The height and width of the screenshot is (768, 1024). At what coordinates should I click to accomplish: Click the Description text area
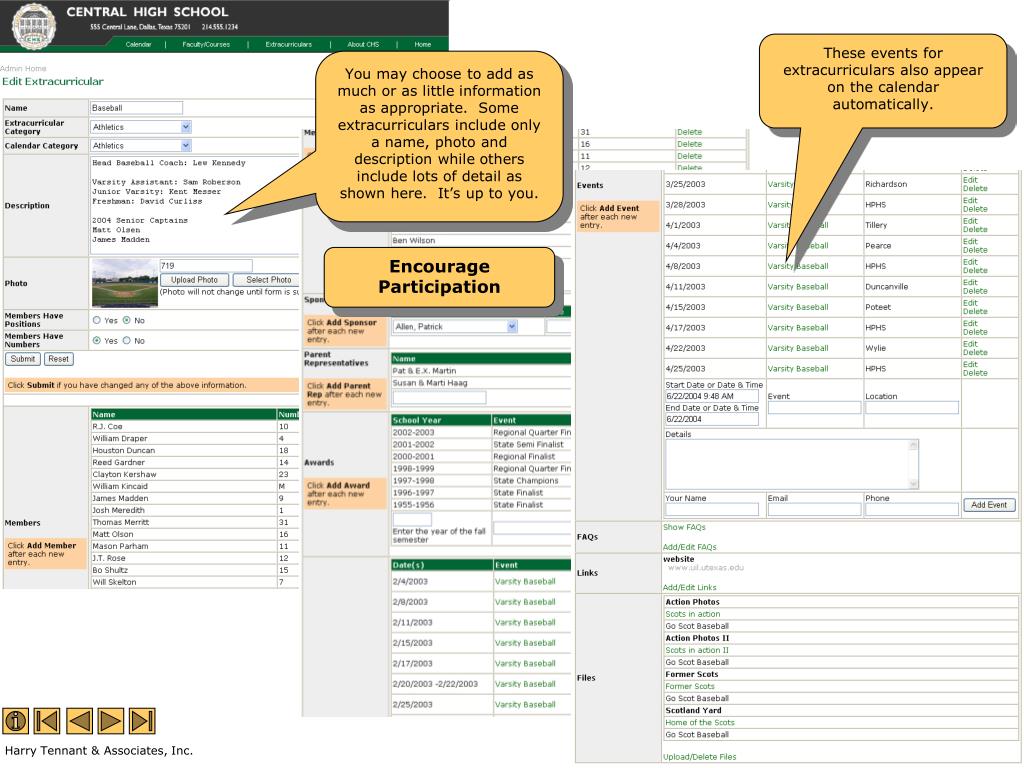pos(196,206)
